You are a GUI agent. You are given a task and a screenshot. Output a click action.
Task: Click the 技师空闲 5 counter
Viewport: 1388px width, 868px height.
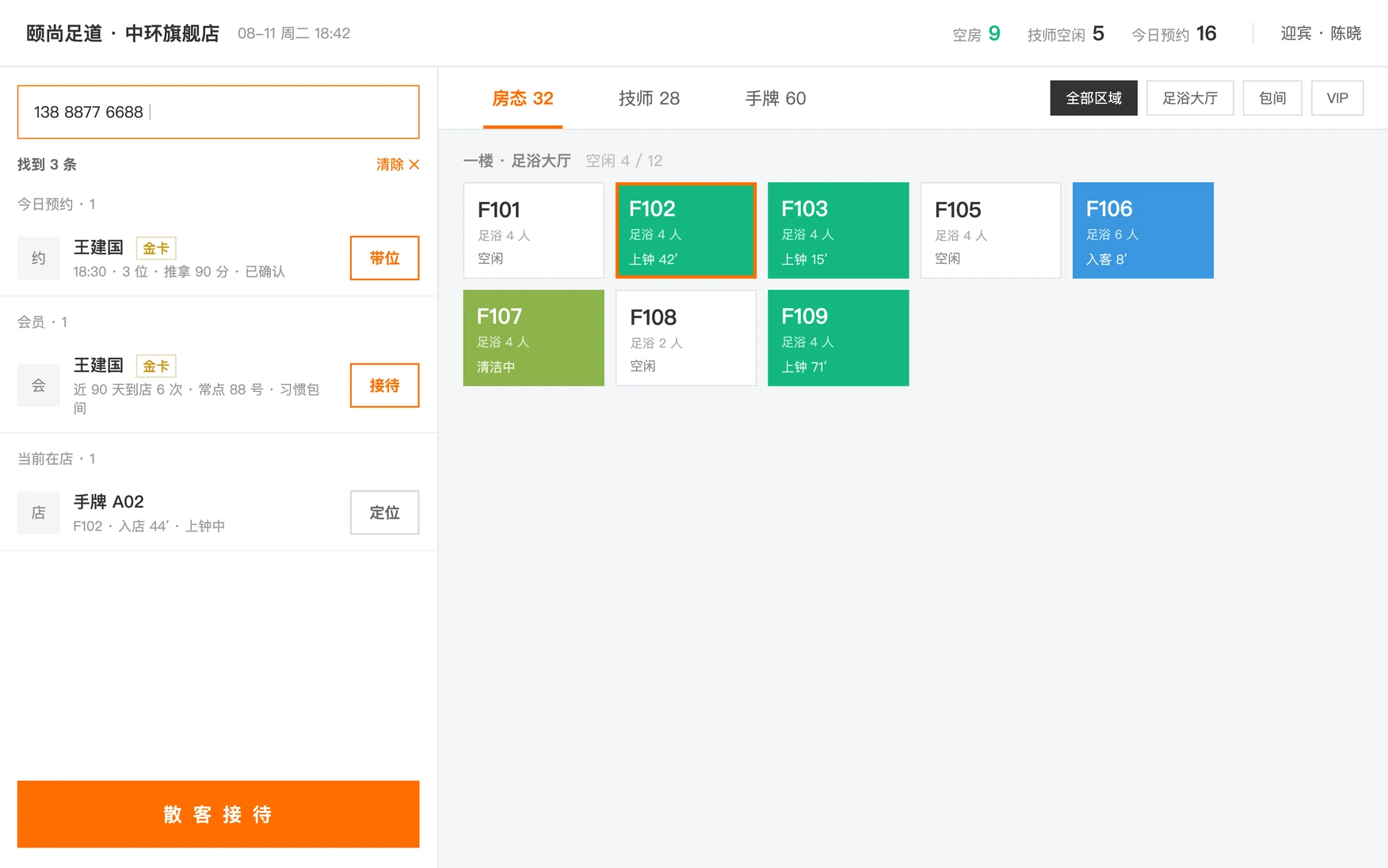point(1066,34)
